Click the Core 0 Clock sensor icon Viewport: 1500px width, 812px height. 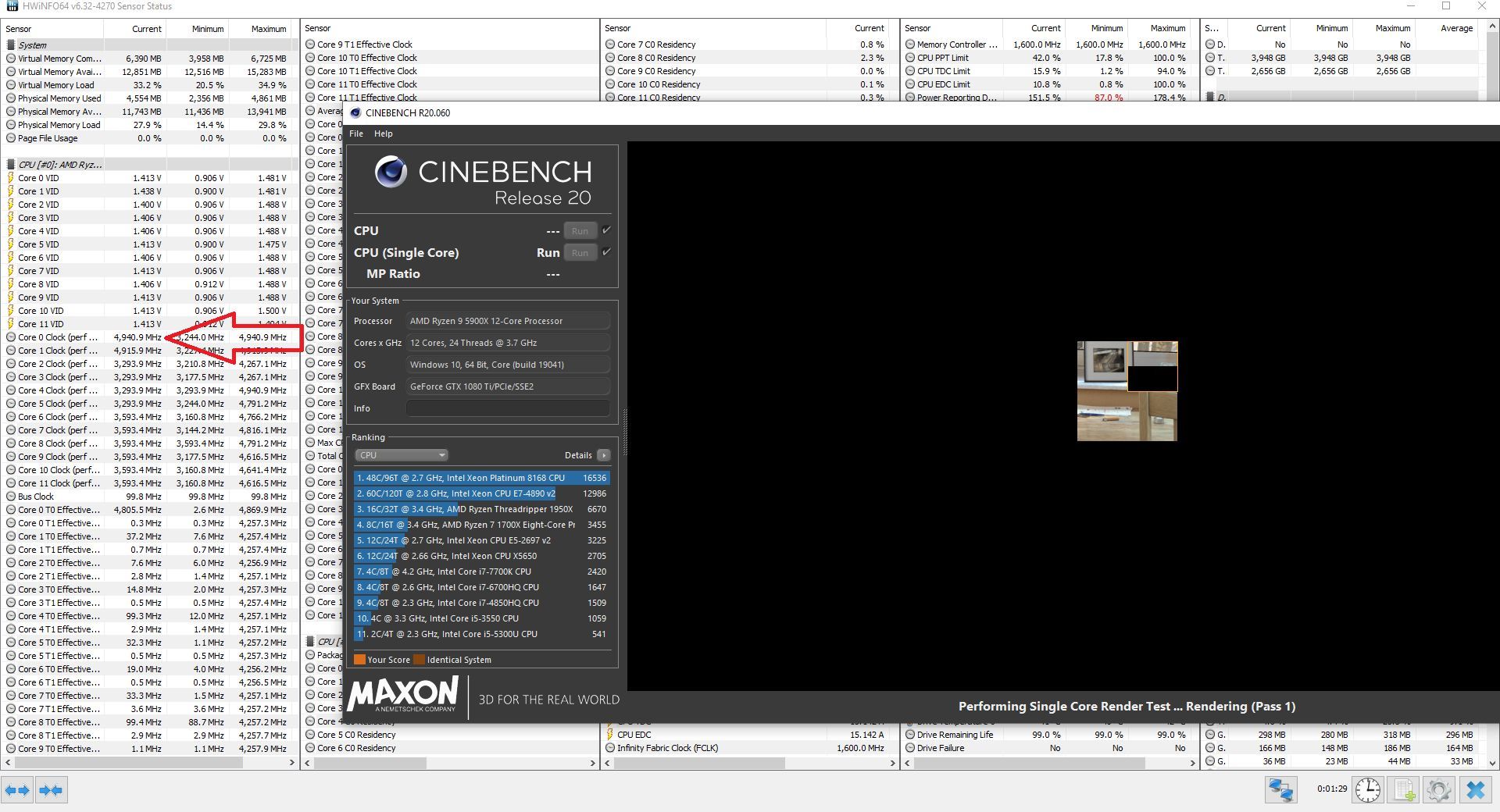(11, 337)
